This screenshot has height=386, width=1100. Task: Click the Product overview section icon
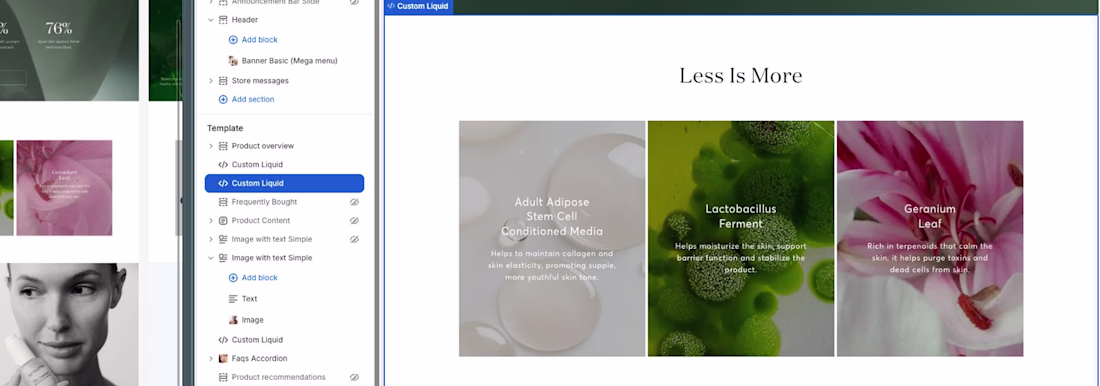[x=223, y=146]
